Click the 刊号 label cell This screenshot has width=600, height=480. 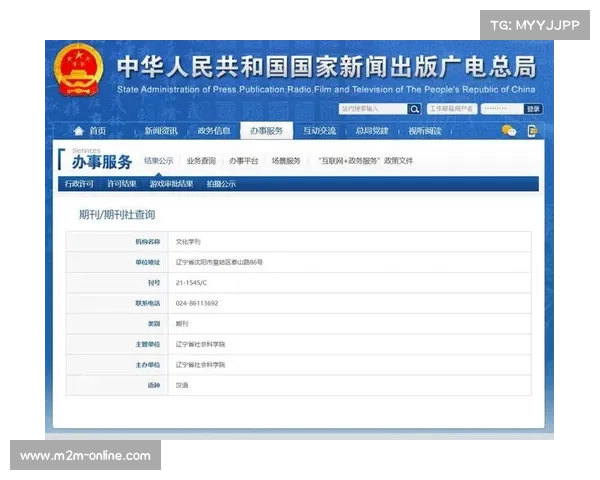117,283
